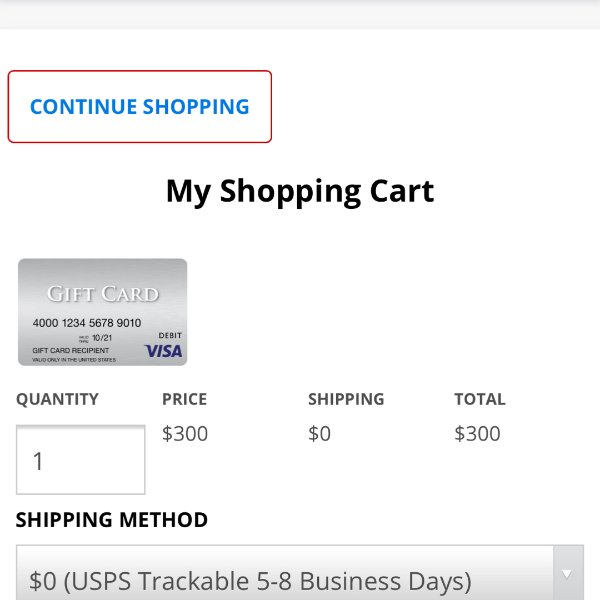This screenshot has width=600, height=600.
Task: Open the shipping method dropdown
Action: 300,573
